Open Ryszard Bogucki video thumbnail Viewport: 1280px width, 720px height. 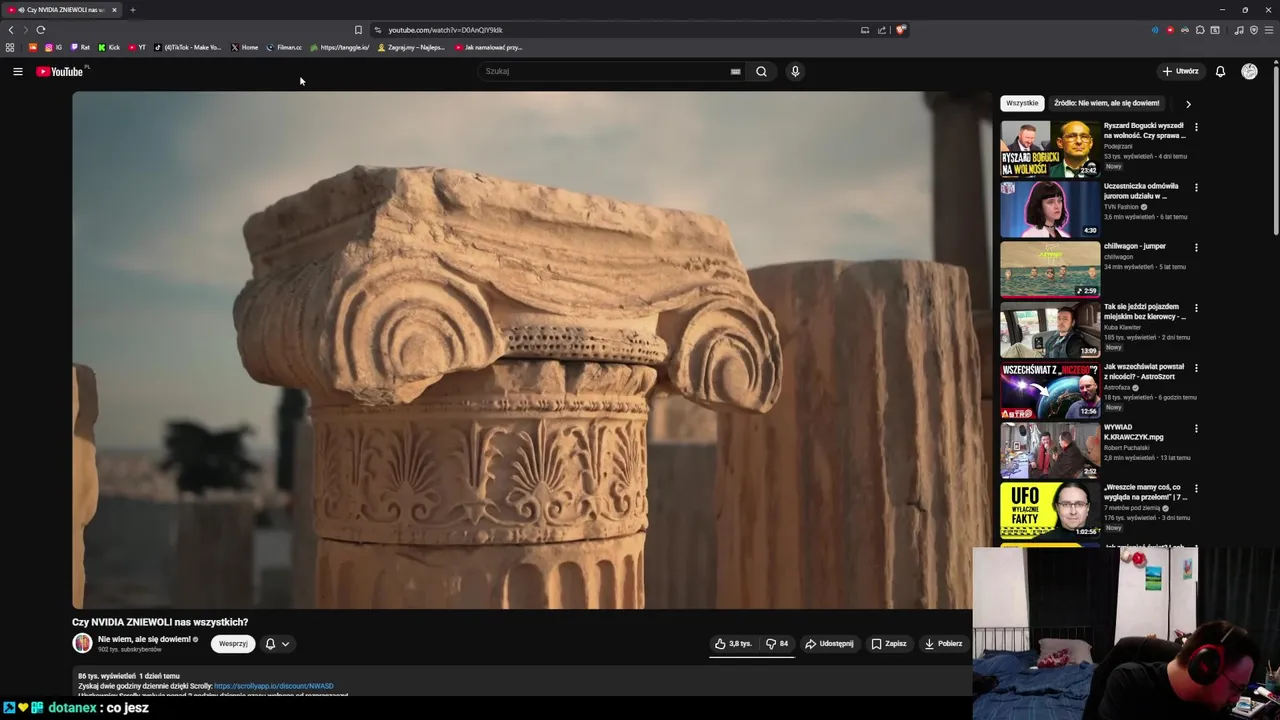[1050, 149]
